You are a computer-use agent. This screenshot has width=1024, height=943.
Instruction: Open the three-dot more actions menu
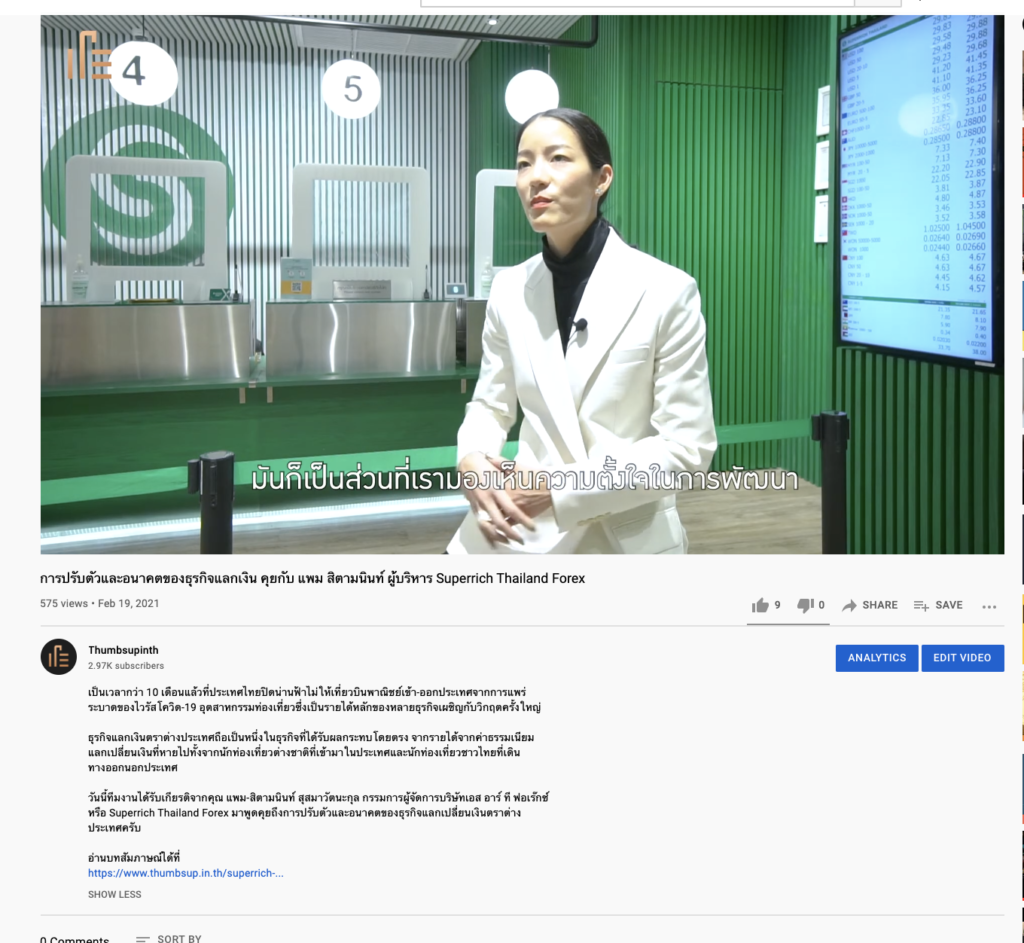pos(989,606)
